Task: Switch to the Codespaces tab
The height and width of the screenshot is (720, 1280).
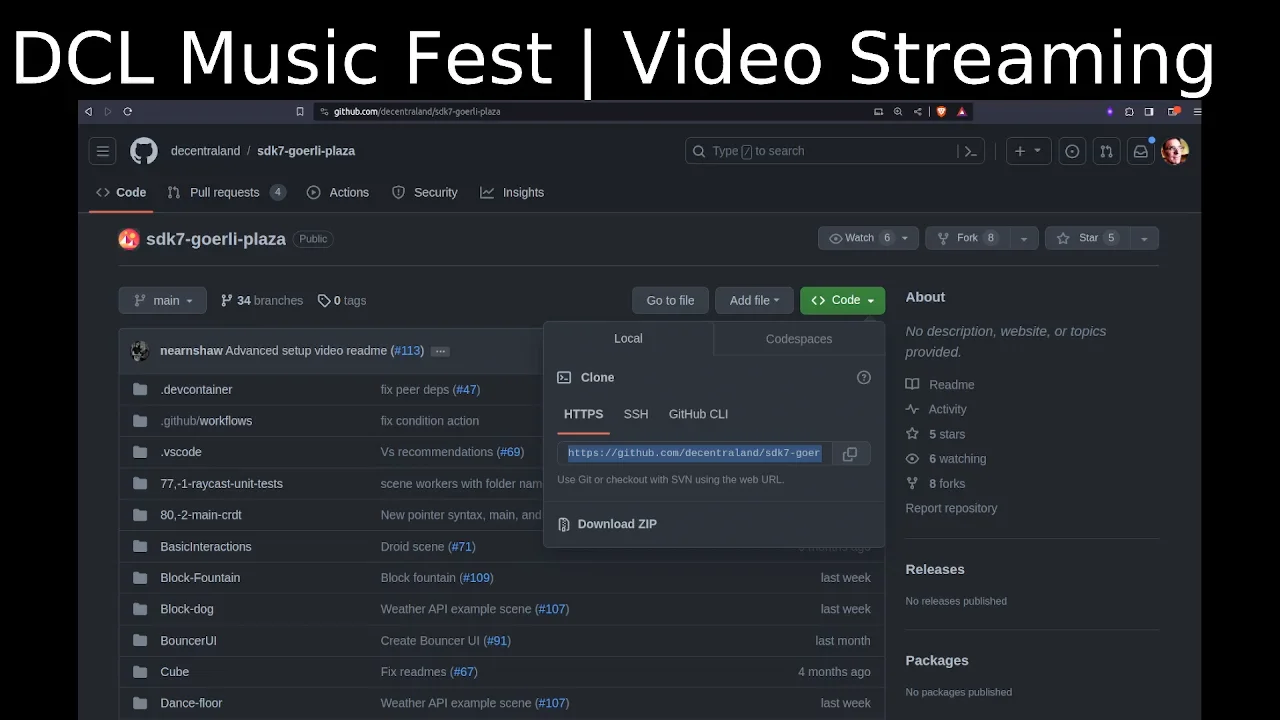Action: pyautogui.click(x=799, y=339)
